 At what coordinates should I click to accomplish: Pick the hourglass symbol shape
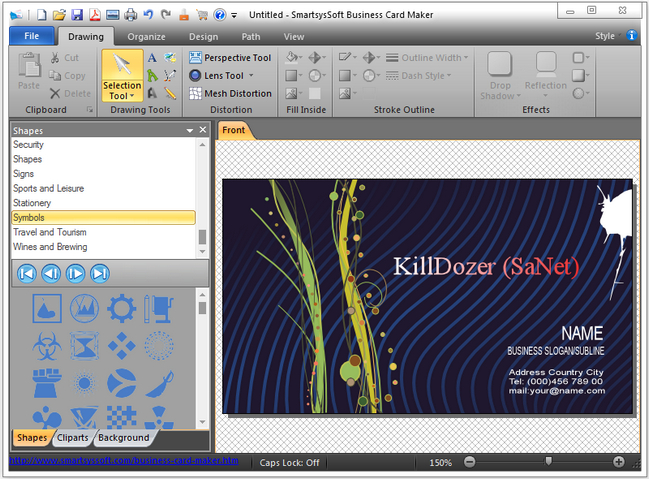tap(84, 345)
